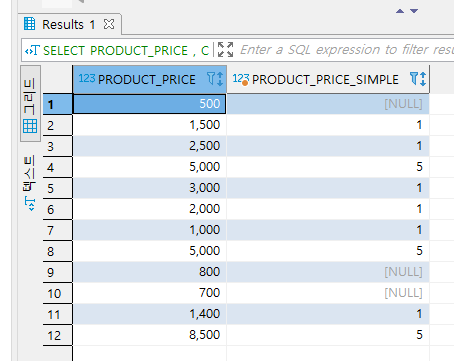The image size is (454, 361).
Task: Select row header 11
Action: (58, 314)
